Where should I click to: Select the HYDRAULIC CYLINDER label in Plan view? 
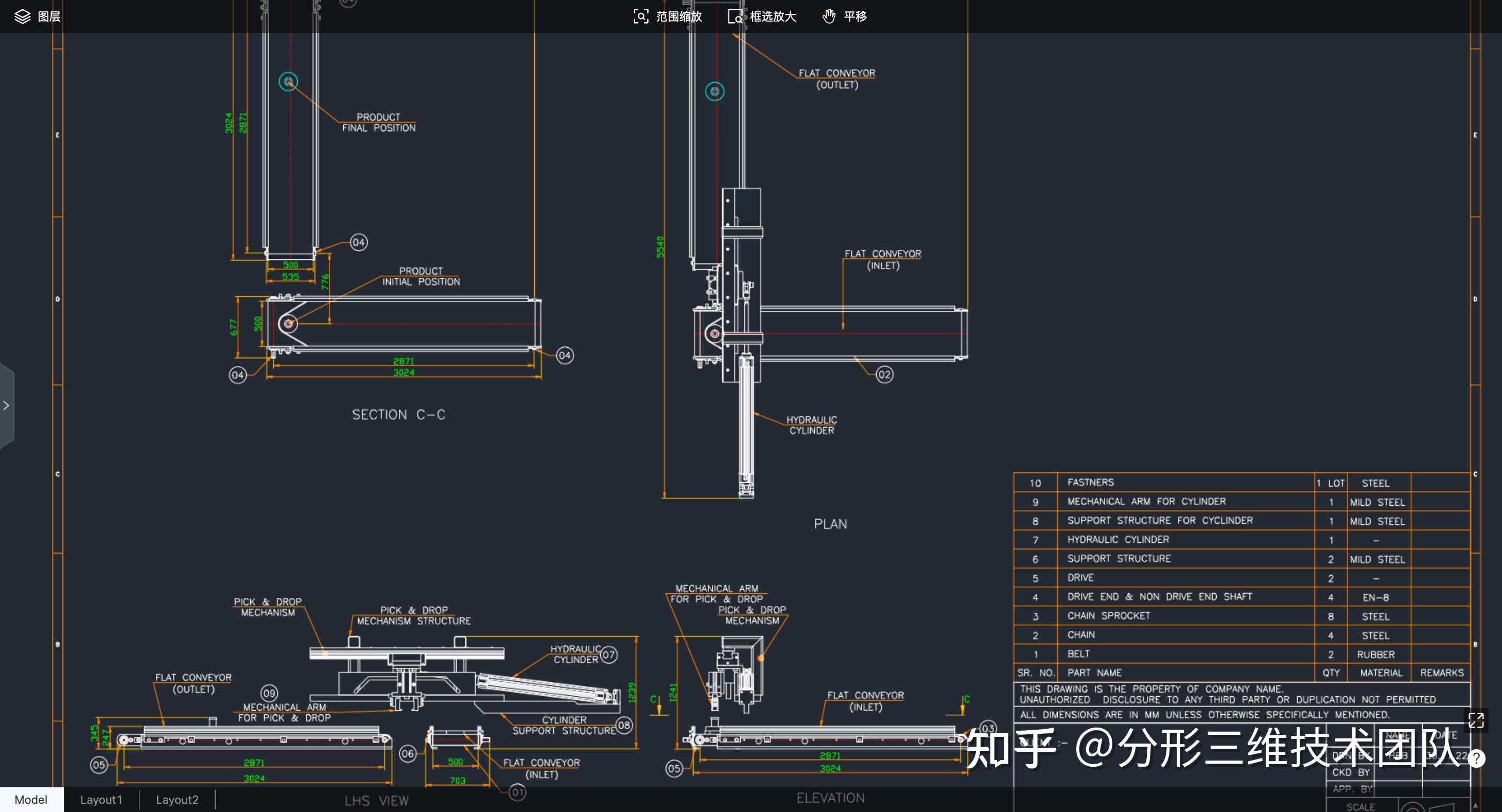point(812,424)
